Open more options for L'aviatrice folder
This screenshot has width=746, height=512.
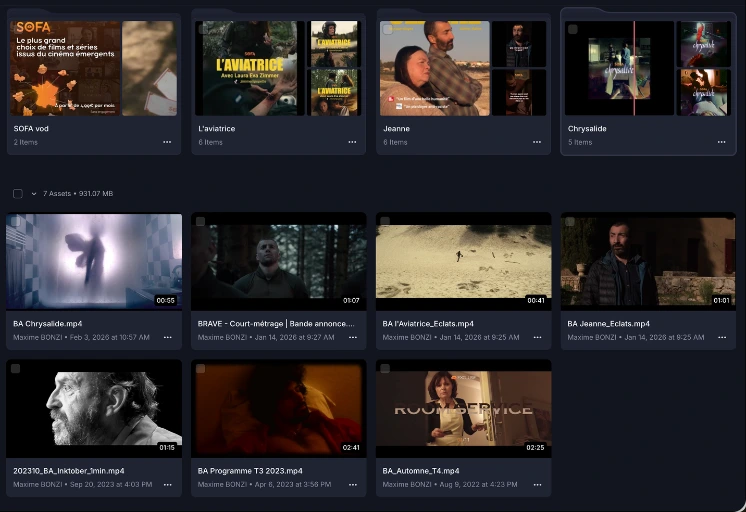352,142
